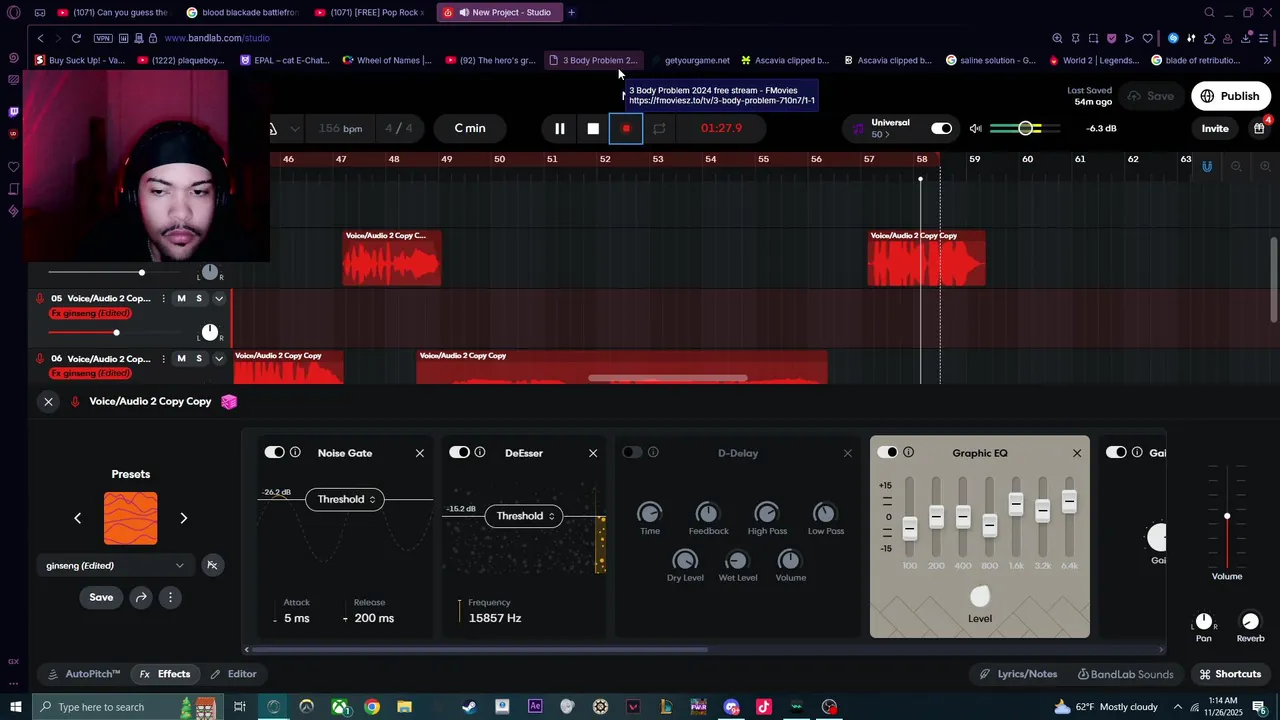Open the 3 Body Problem bookmark
The image size is (1280, 720).
point(592,60)
